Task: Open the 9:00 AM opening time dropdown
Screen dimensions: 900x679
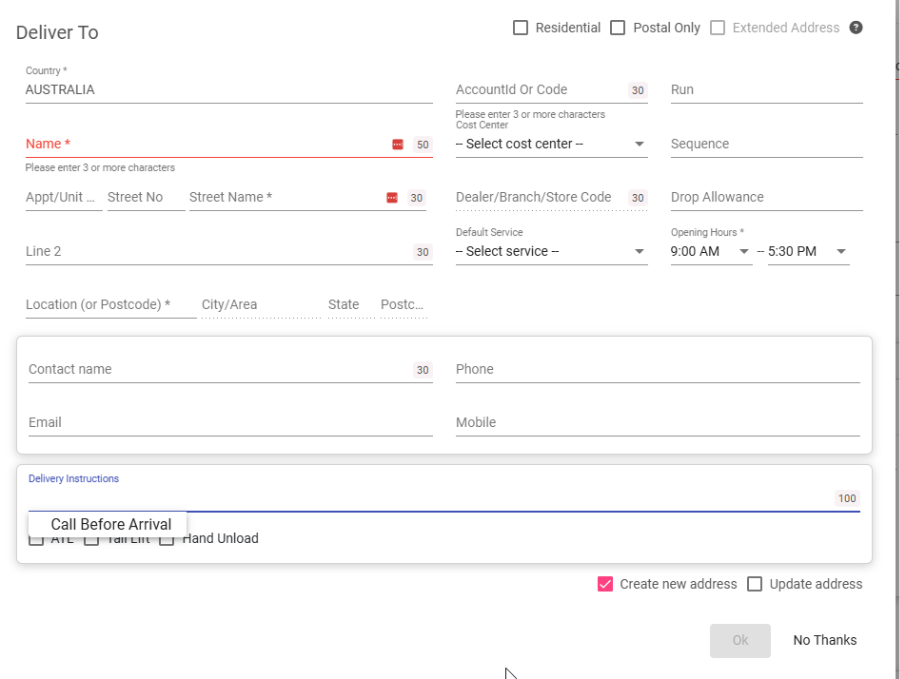Action: click(x=710, y=251)
